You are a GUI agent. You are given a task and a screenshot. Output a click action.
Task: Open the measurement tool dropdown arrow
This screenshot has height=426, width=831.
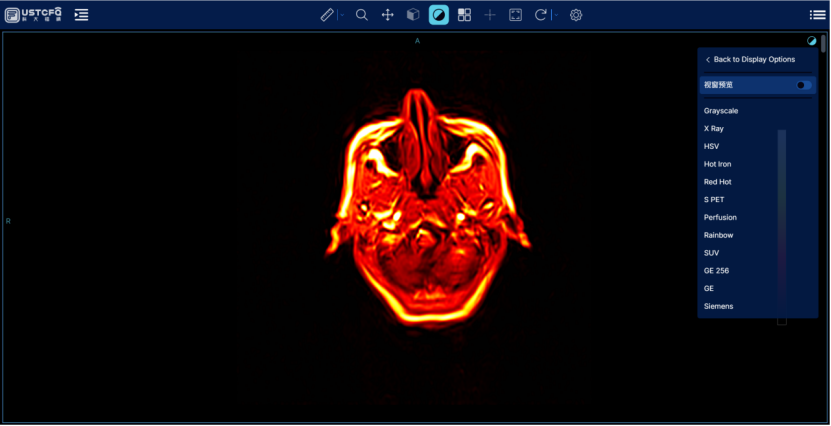(342, 15)
